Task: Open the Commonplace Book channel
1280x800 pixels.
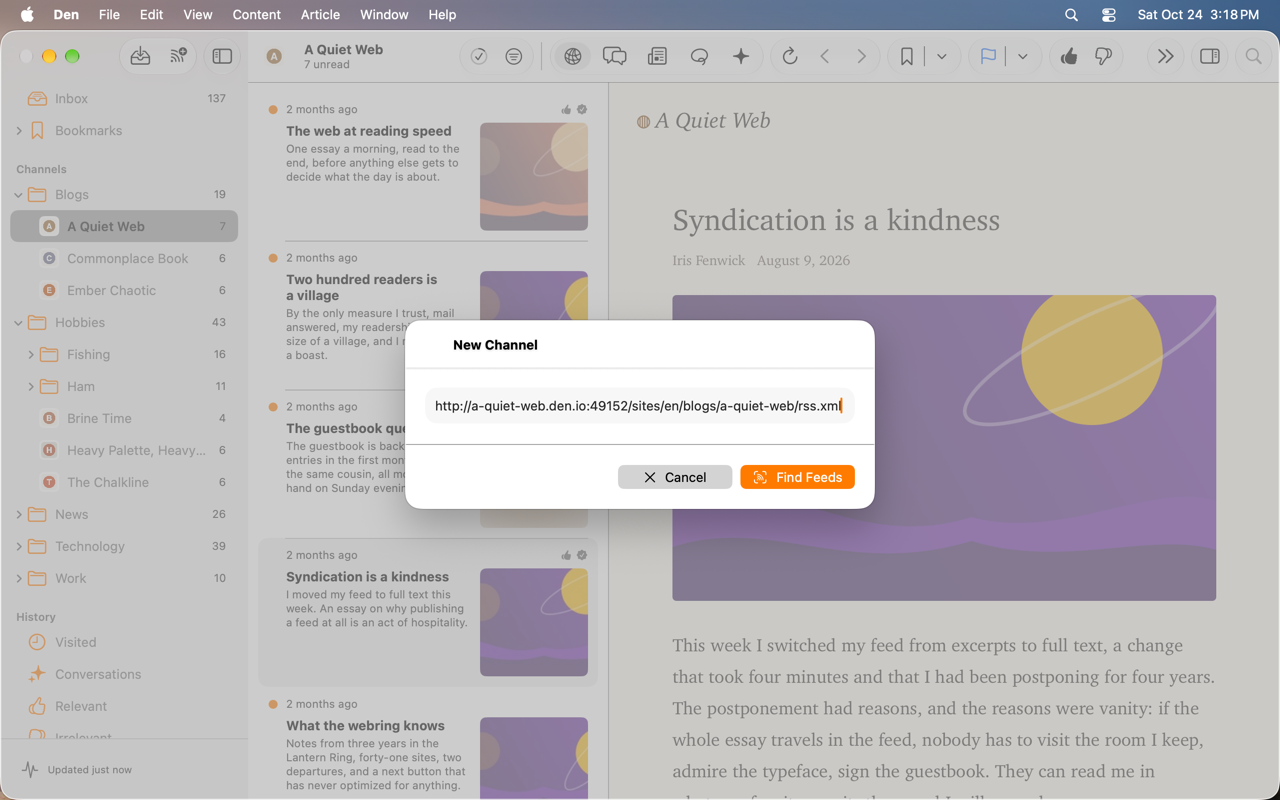Action: [124, 259]
